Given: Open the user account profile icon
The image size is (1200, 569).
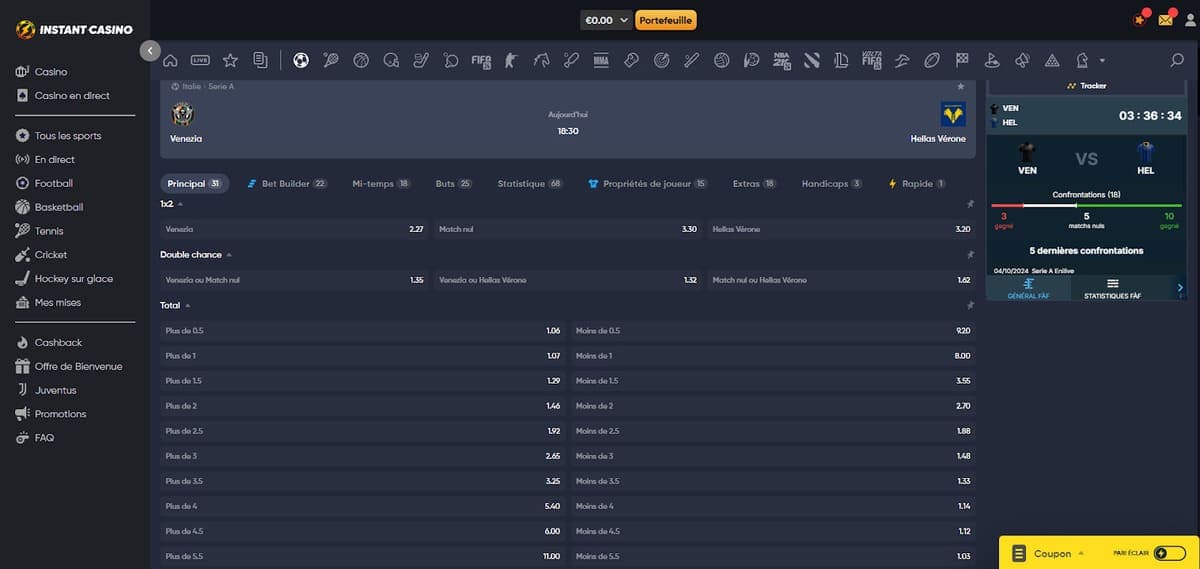Looking at the screenshot, I should coord(1189,19).
